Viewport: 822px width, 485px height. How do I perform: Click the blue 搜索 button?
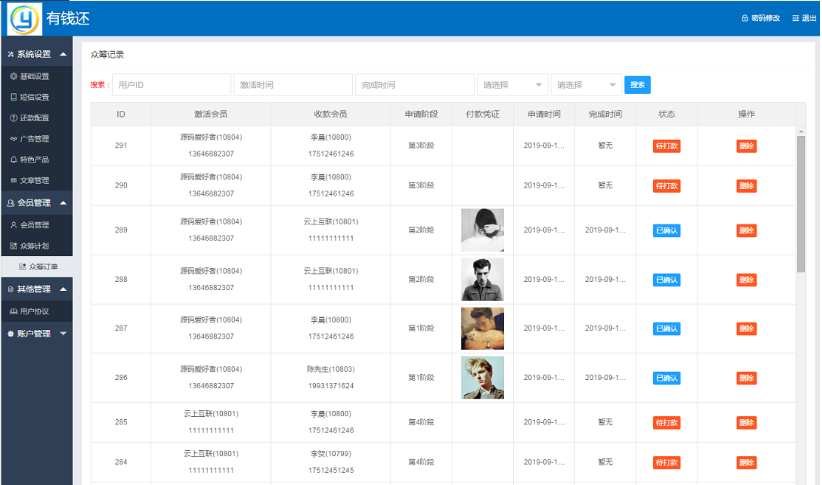637,85
